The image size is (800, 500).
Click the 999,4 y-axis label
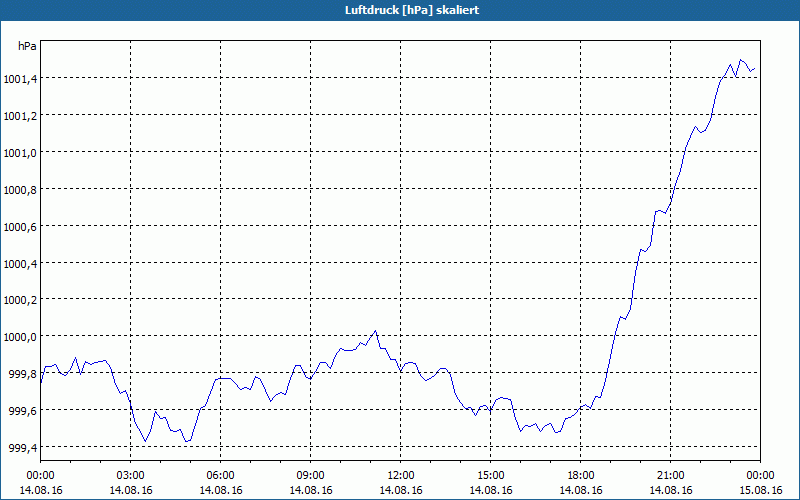(x=22, y=448)
